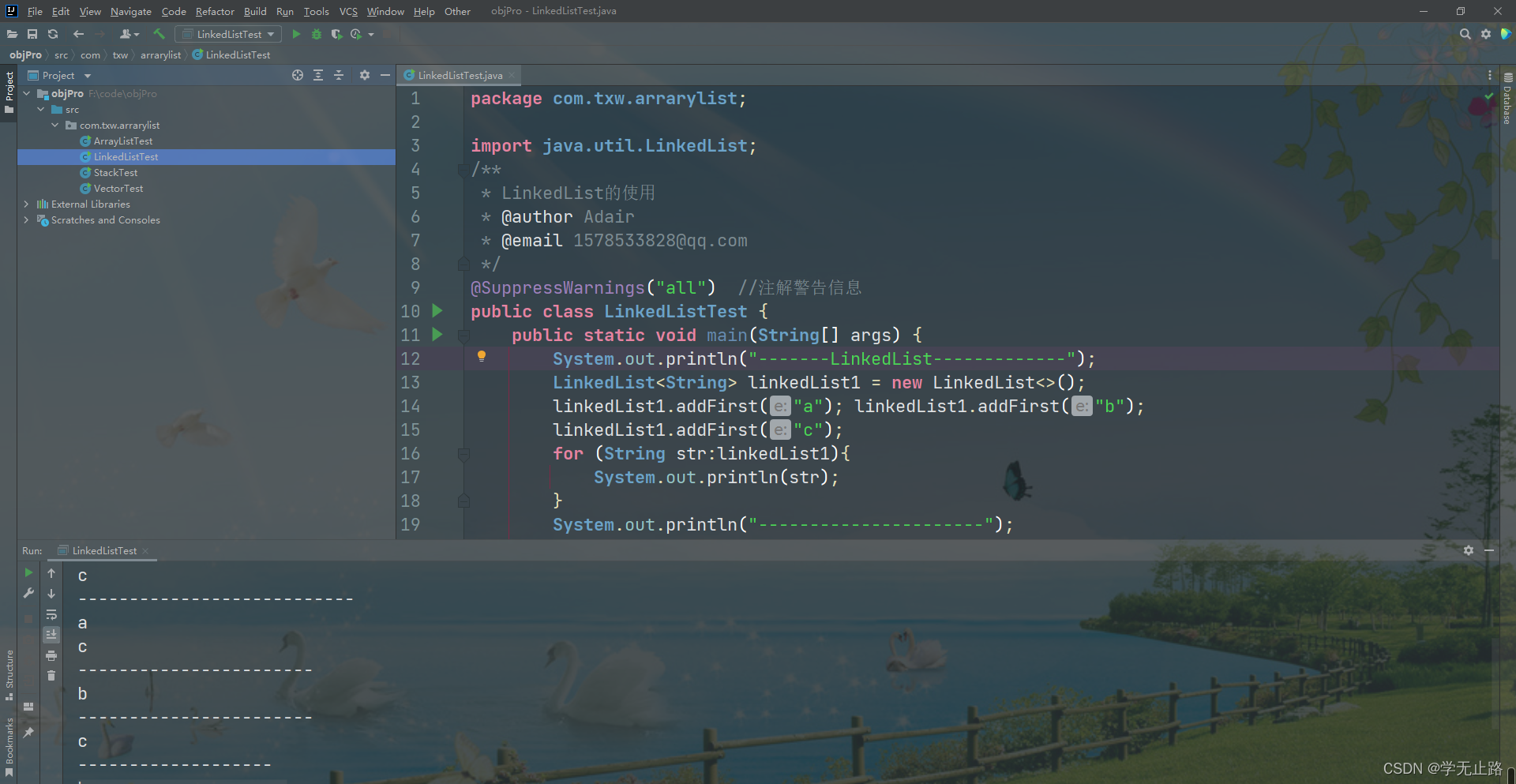This screenshot has height=784, width=1516.
Task: Open the user profile dropdown in toolbar
Action: click(x=129, y=34)
